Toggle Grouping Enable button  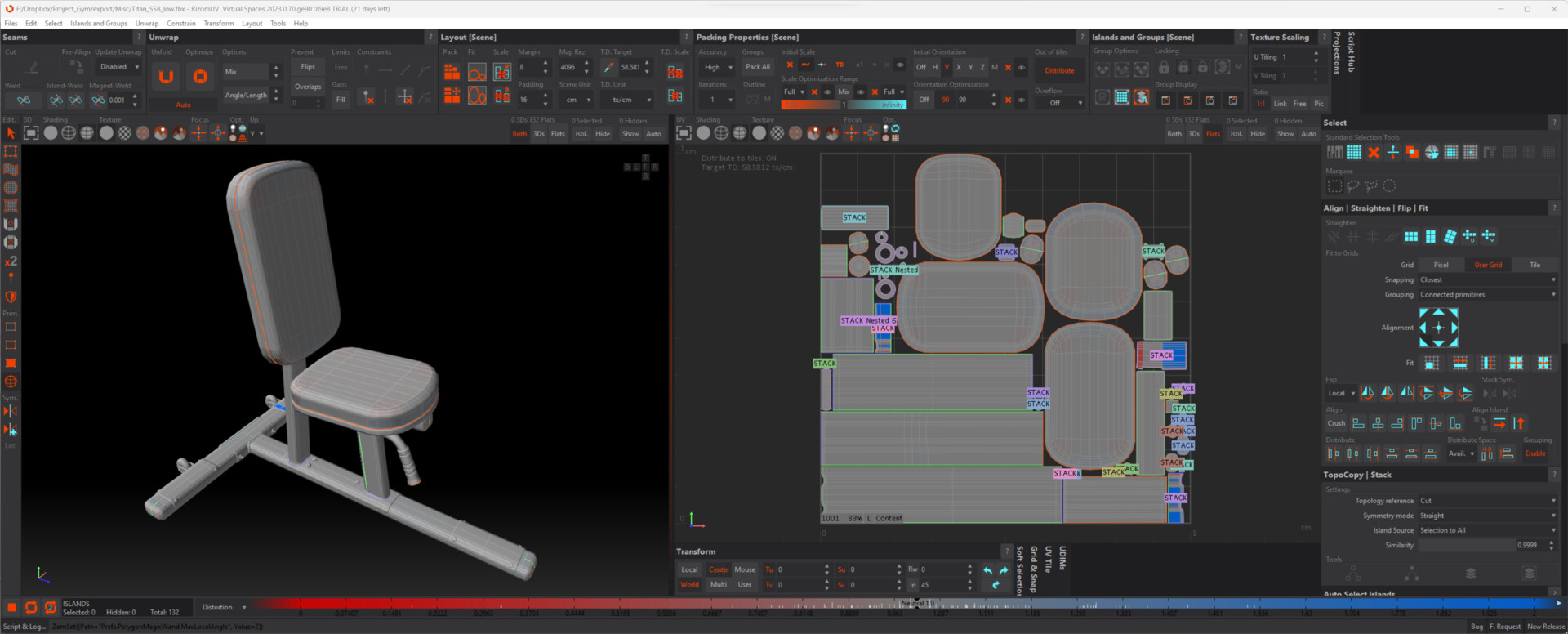[1535, 453]
